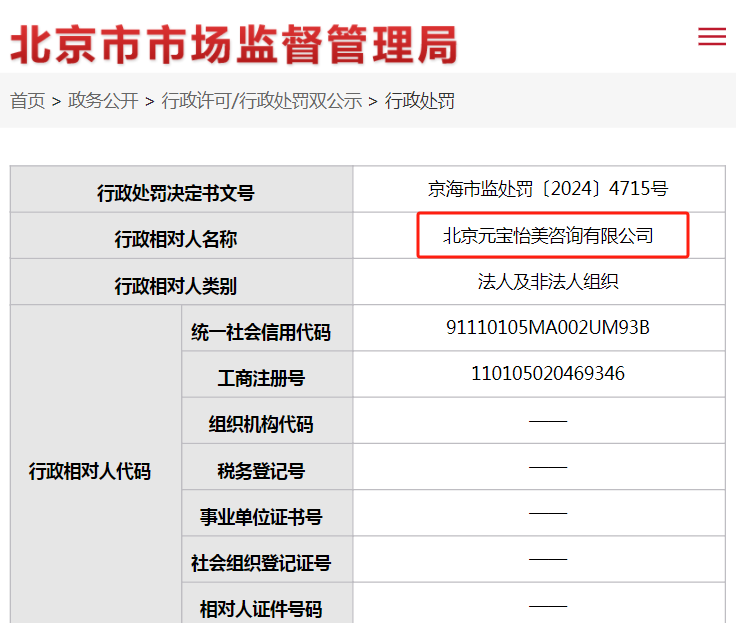
Task: Go to 首页 in the breadcrumb
Action: coord(28,101)
